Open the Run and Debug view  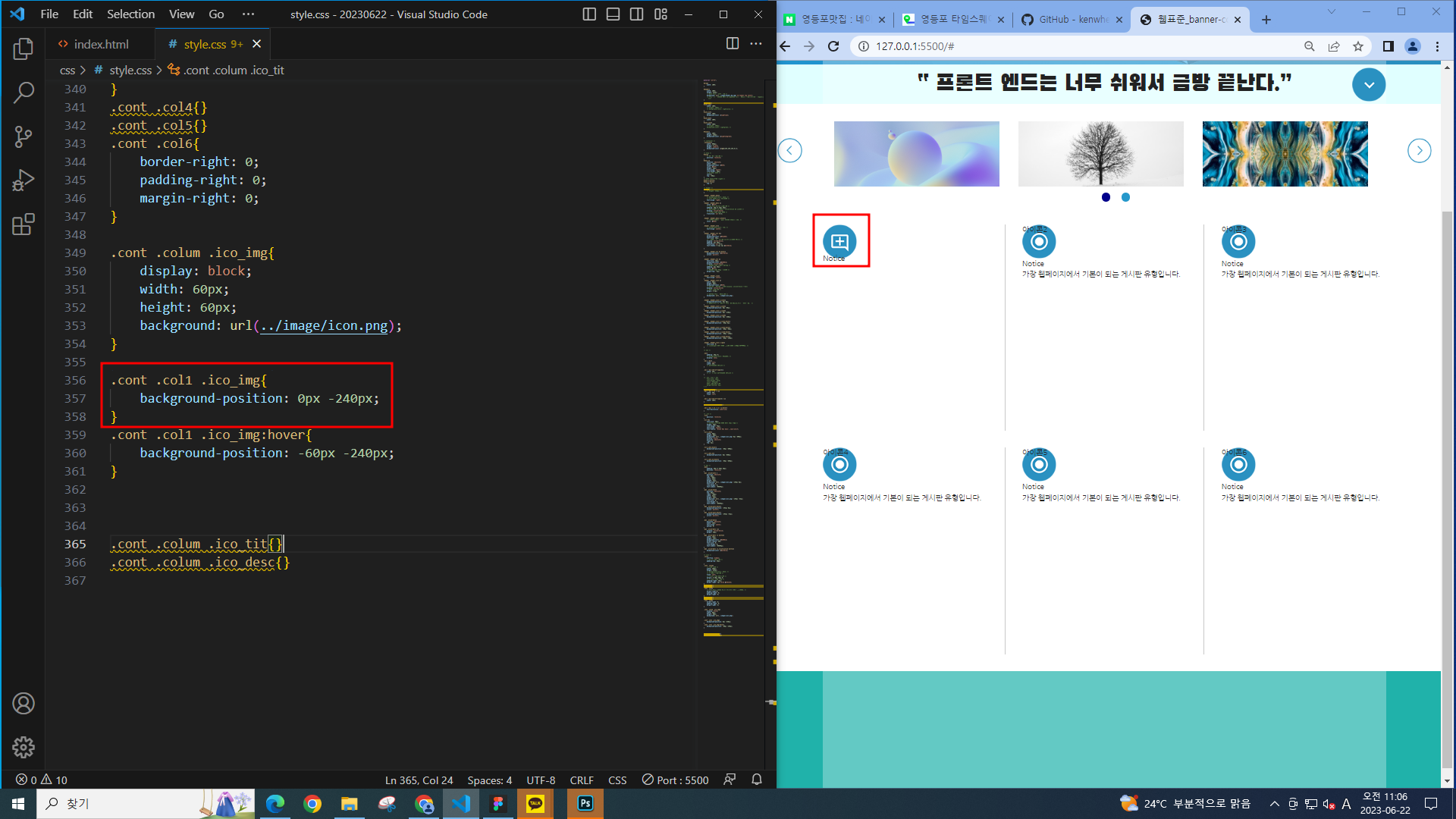[23, 180]
